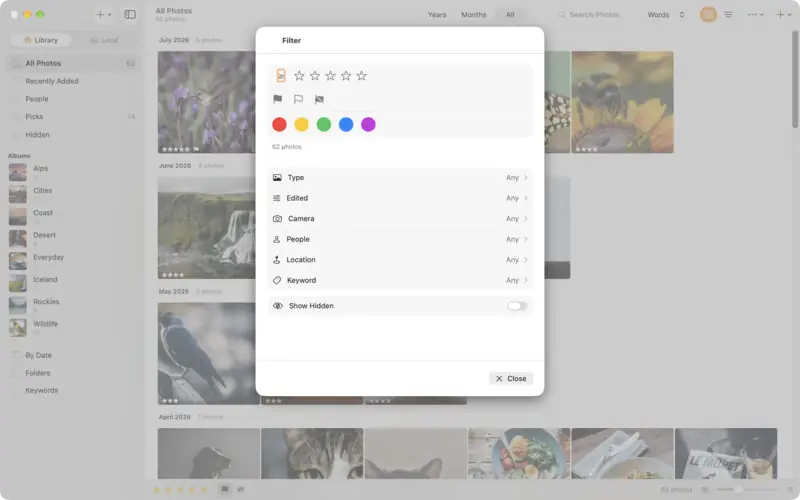Select All Photos in sidebar

point(73,63)
